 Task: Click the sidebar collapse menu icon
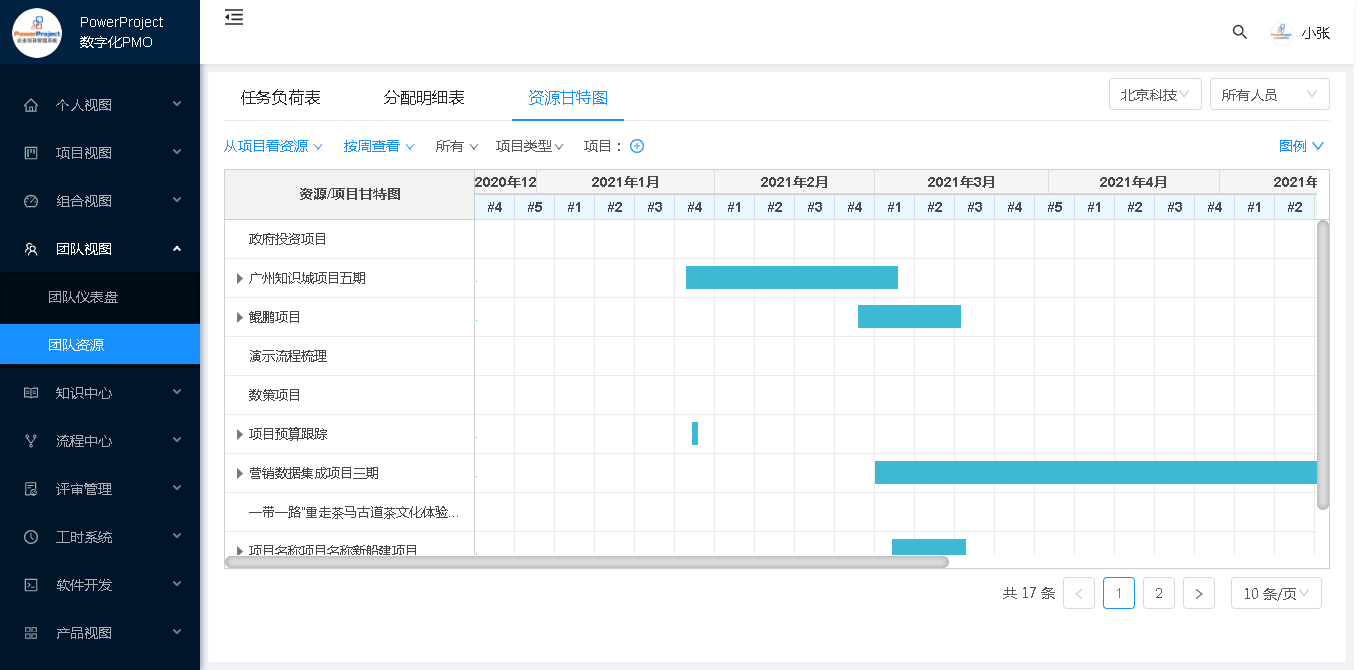point(234,17)
